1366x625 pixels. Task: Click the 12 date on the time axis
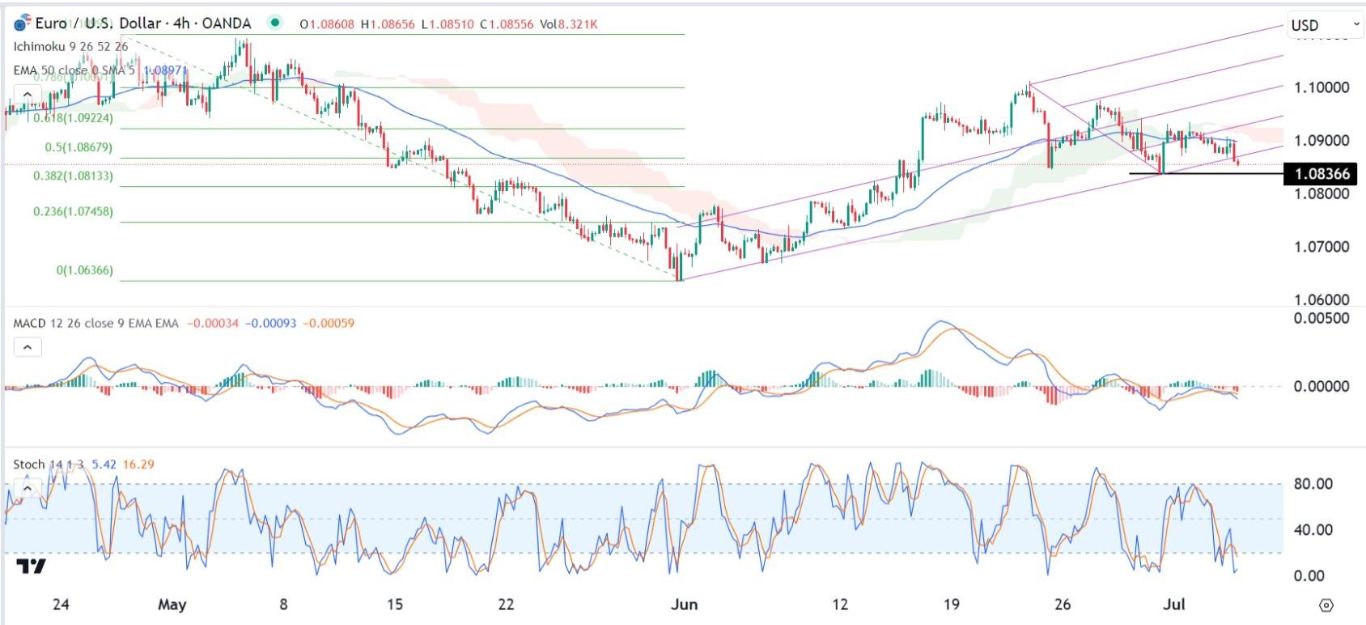[x=839, y=604]
